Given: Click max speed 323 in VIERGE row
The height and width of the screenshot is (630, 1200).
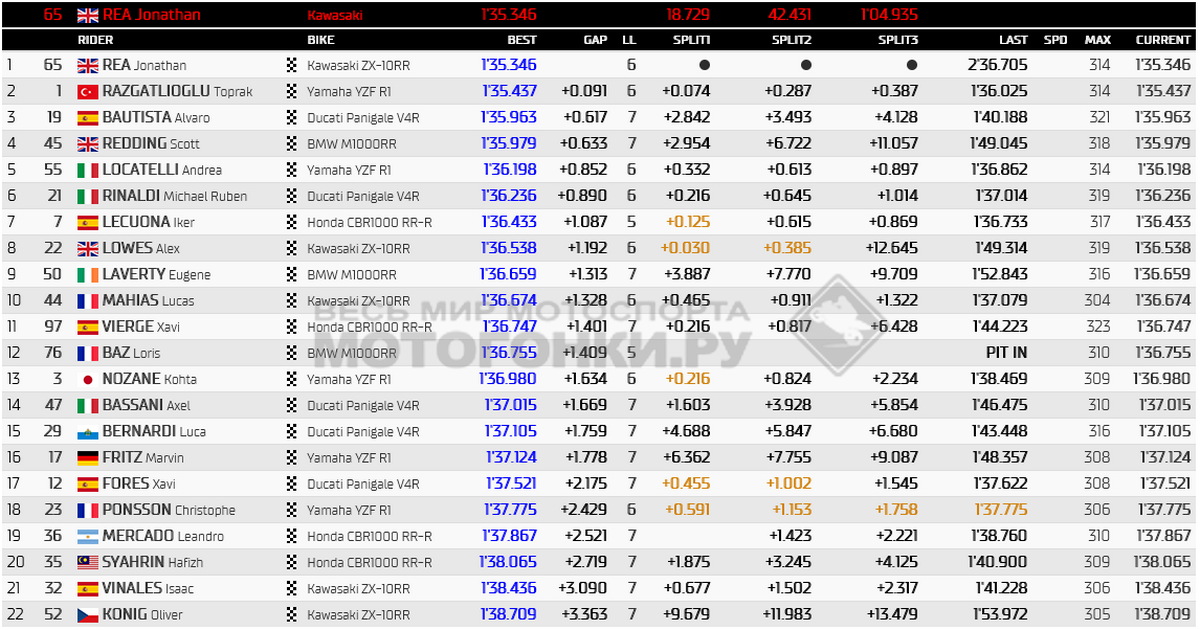Looking at the screenshot, I should 1100,327.
